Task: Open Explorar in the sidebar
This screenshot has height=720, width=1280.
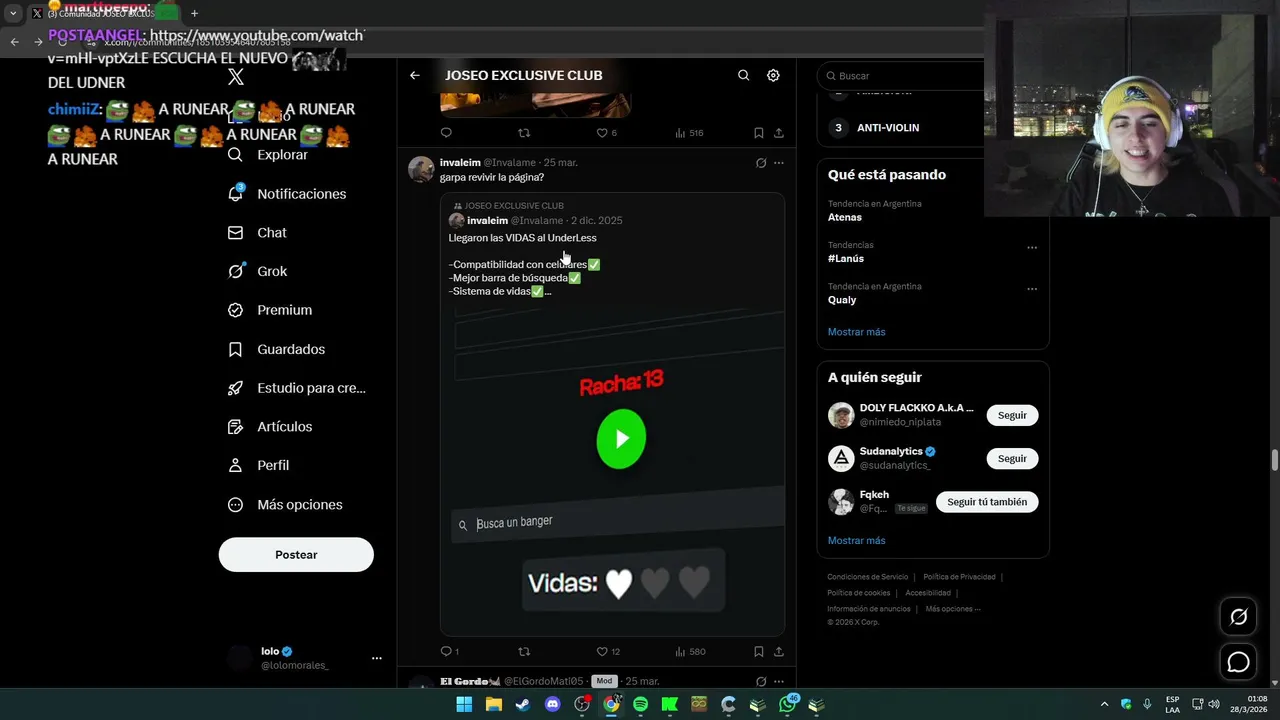Action: coord(268,155)
